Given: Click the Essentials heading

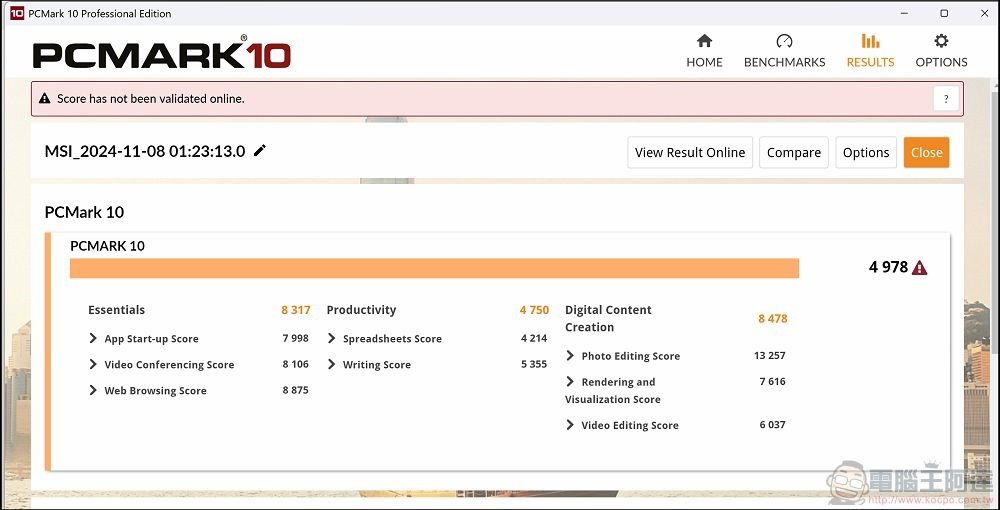Looking at the screenshot, I should [116, 310].
